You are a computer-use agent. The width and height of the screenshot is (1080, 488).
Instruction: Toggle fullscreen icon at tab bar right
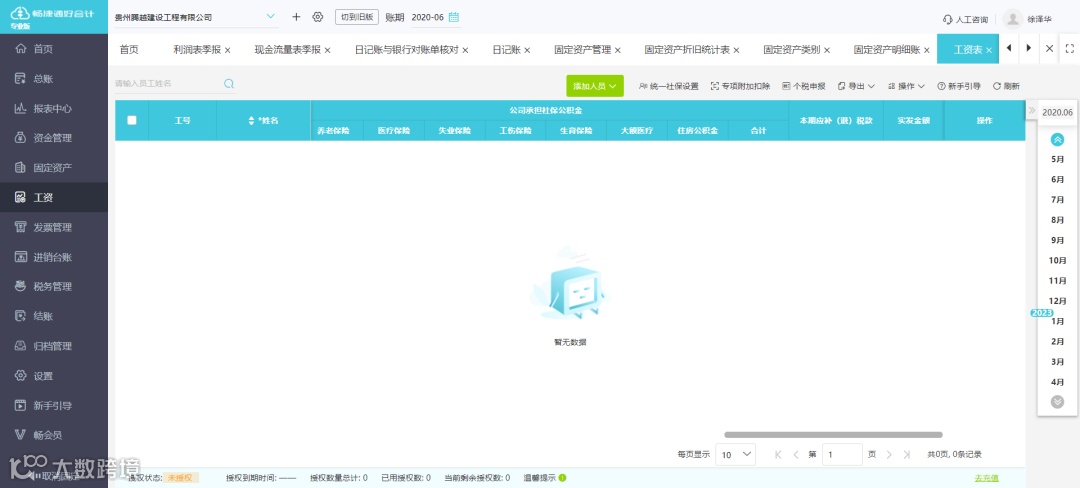(x=1070, y=49)
